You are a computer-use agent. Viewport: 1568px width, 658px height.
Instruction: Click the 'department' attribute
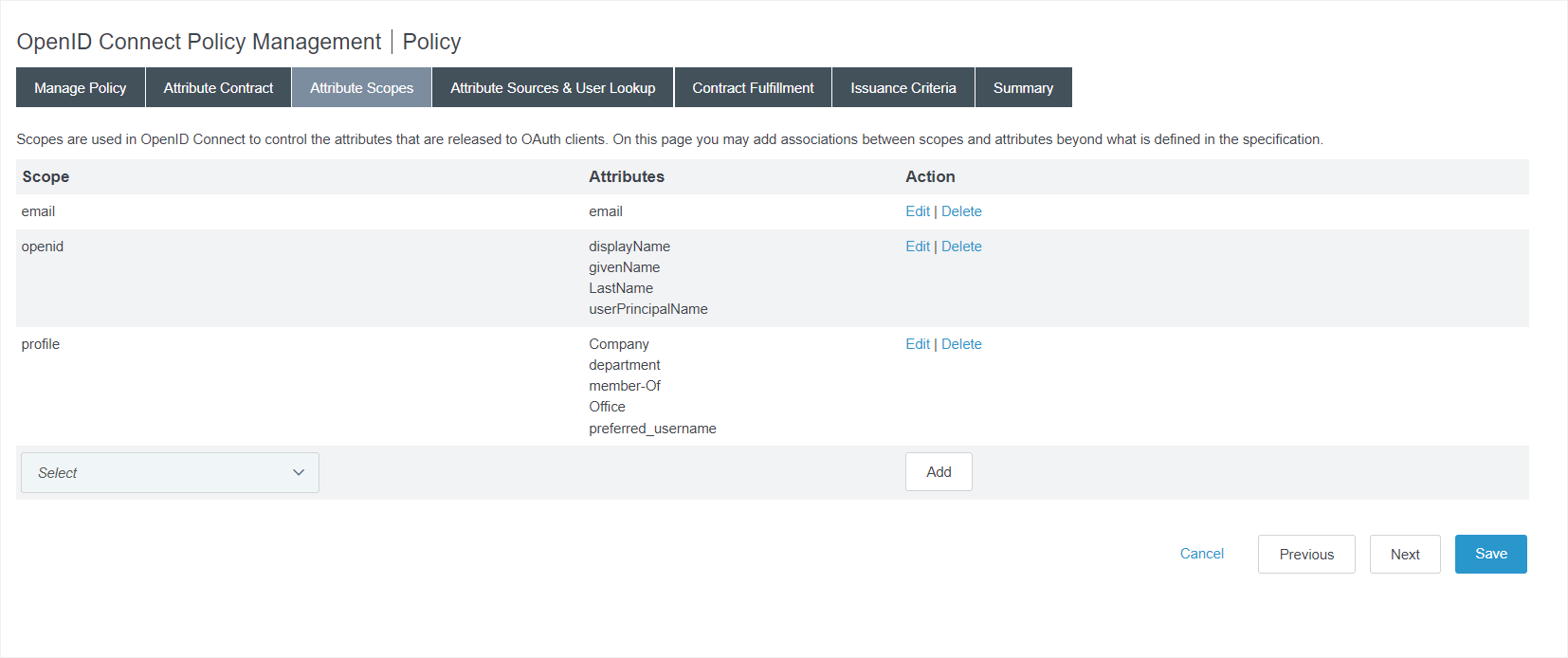click(625, 365)
